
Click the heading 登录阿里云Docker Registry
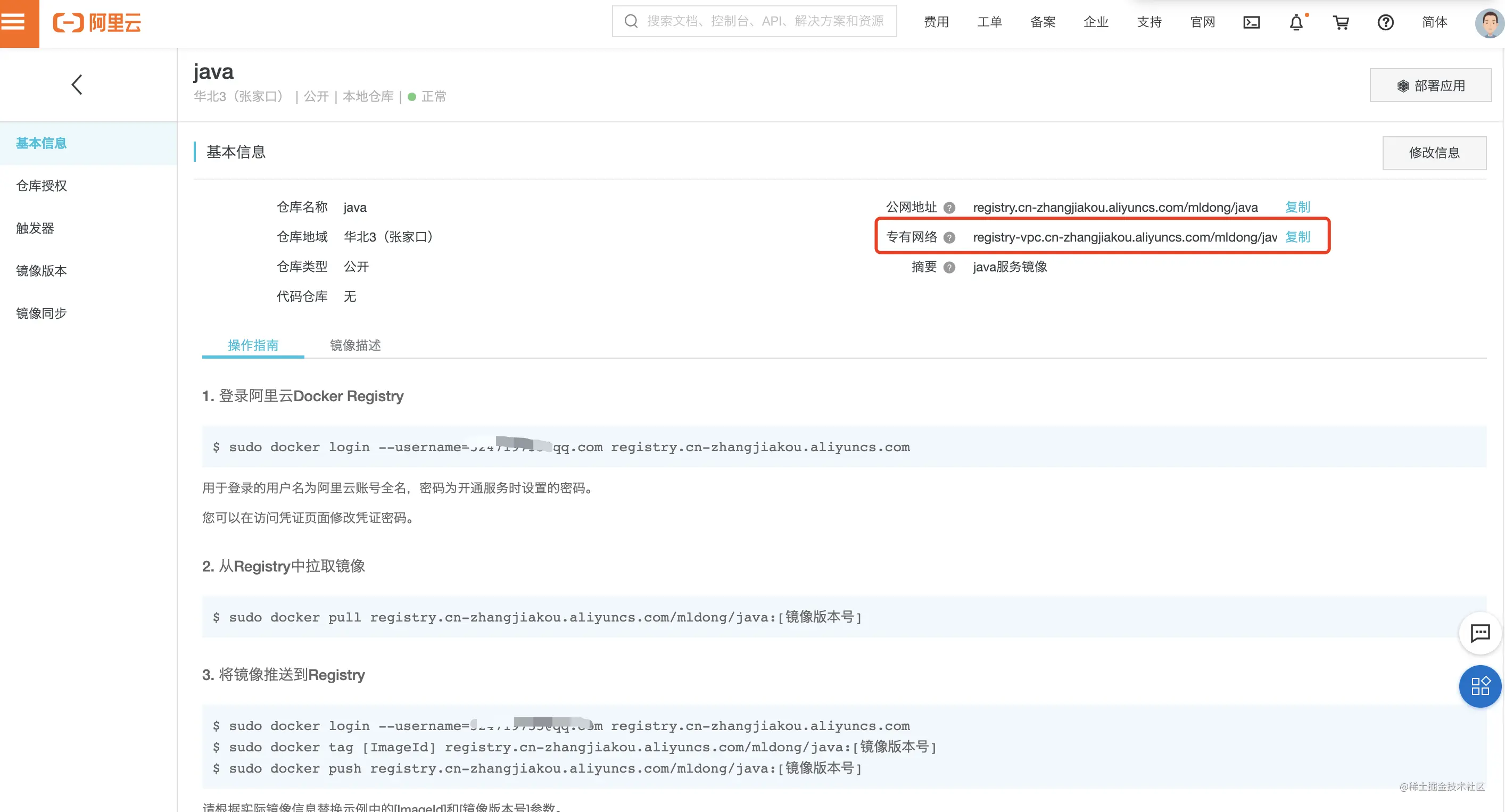[x=303, y=396]
